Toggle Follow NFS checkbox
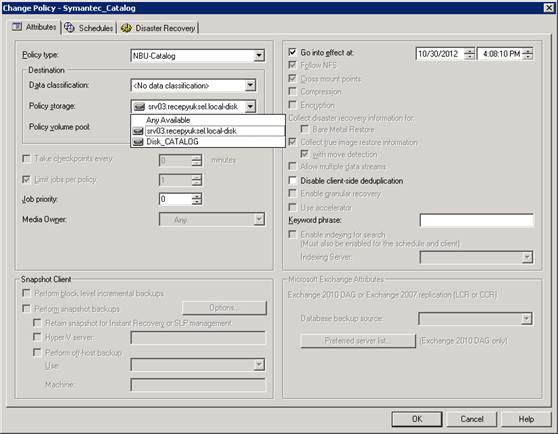The image size is (558, 434). coord(292,65)
